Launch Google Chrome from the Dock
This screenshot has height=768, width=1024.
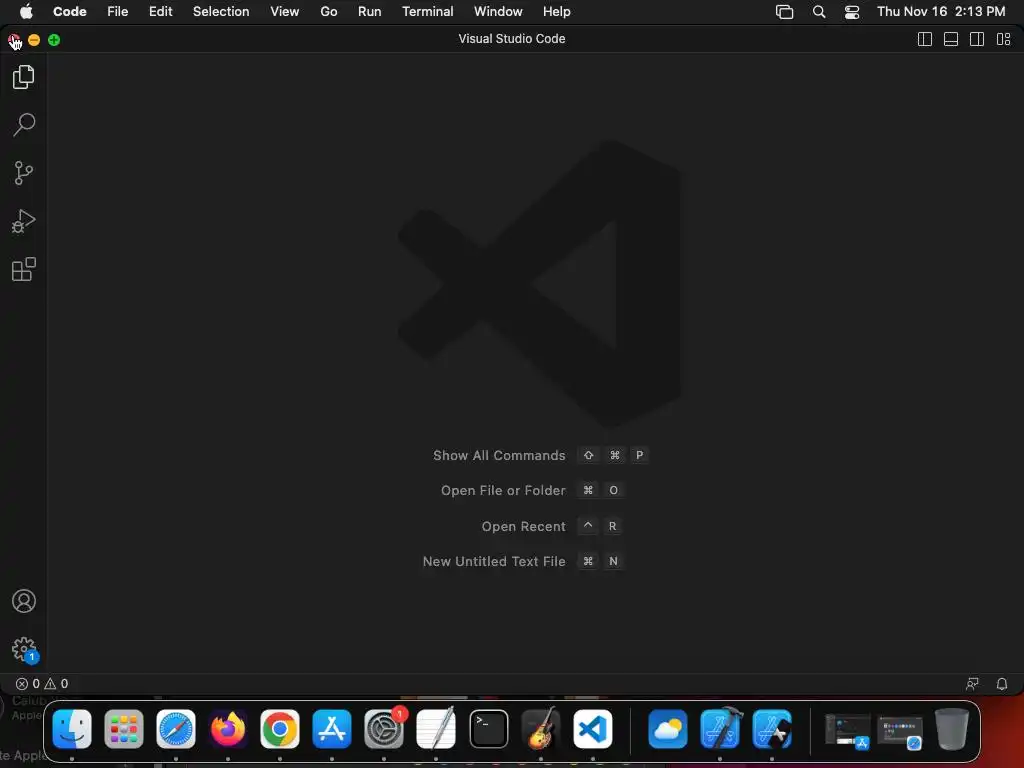(280, 729)
